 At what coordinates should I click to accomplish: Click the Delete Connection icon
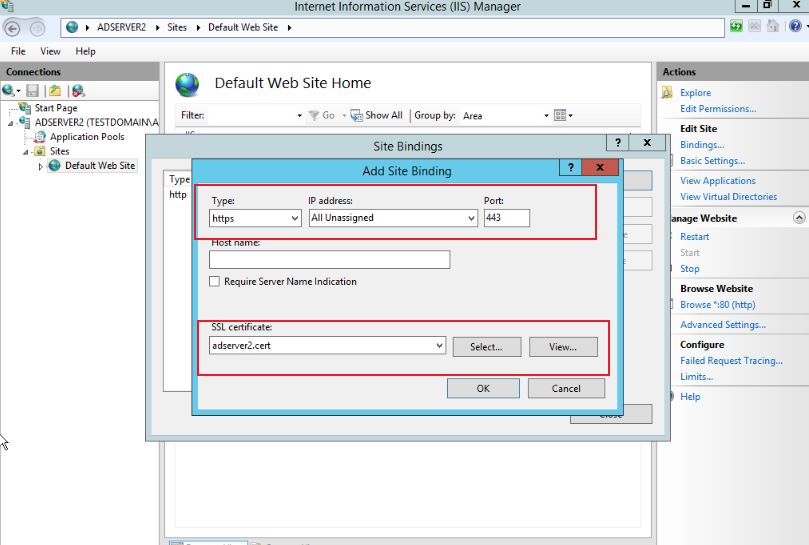tap(78, 91)
